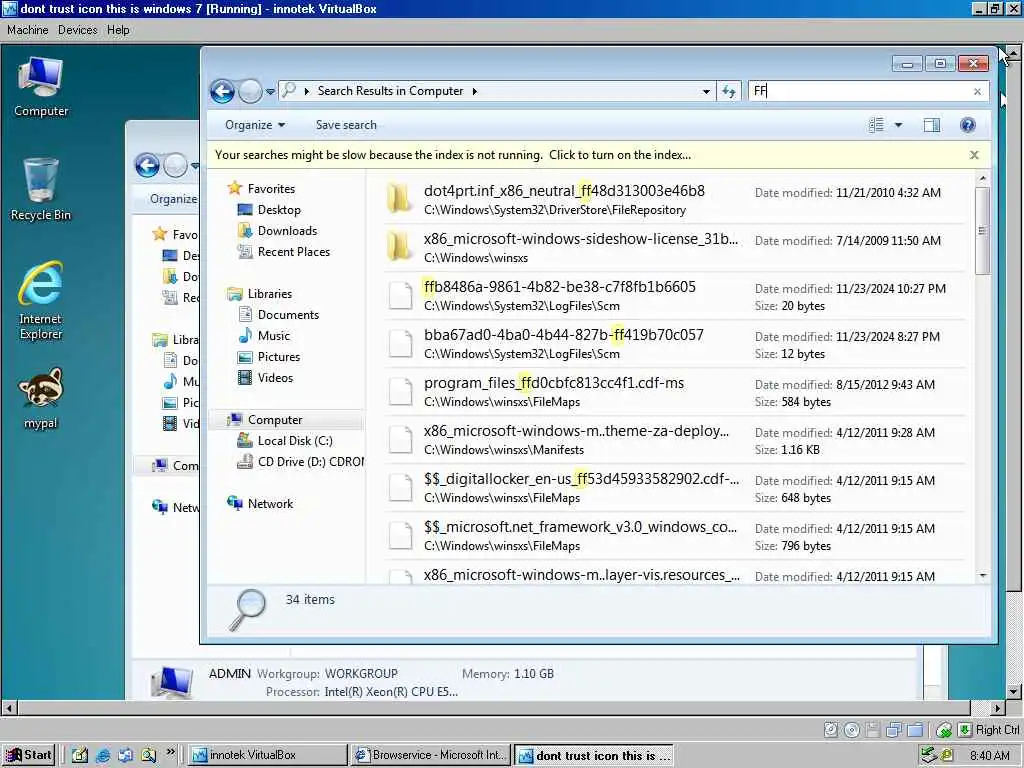The width and height of the screenshot is (1024, 768).
Task: Switch to Browservice Microsoft Internet taskbar button
Action: [x=430, y=755]
